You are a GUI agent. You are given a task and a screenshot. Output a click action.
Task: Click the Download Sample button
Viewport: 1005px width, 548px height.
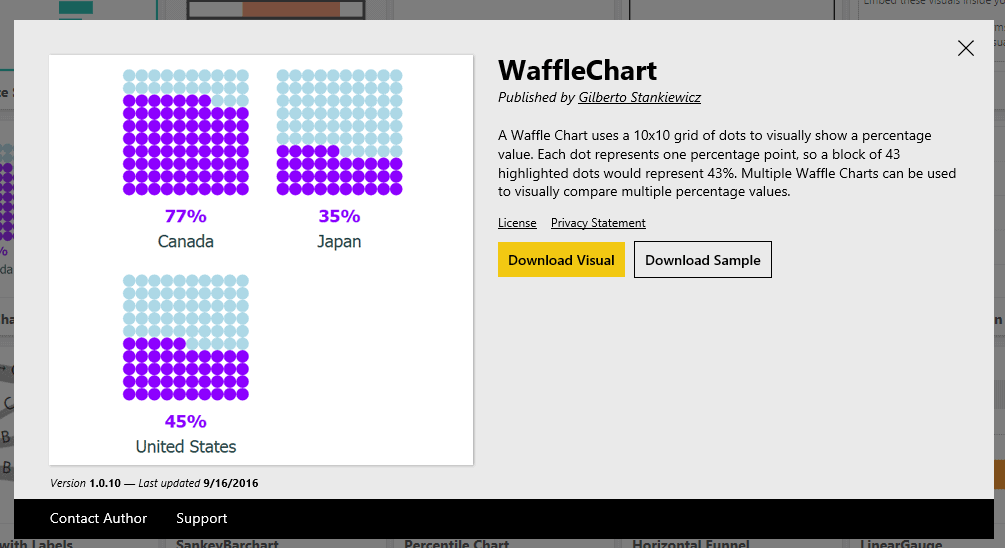click(702, 260)
